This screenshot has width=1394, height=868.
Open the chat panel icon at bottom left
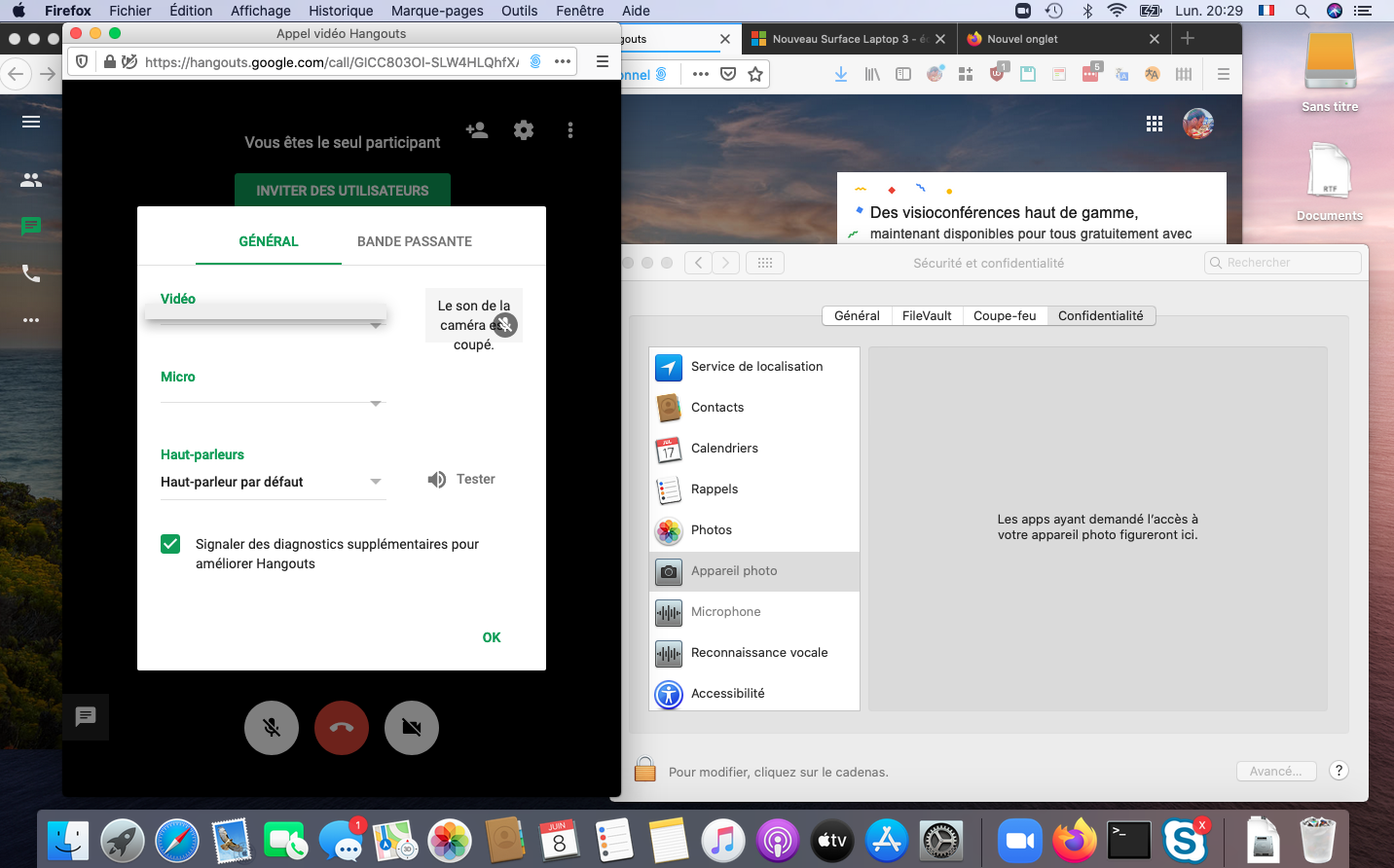pos(86,717)
